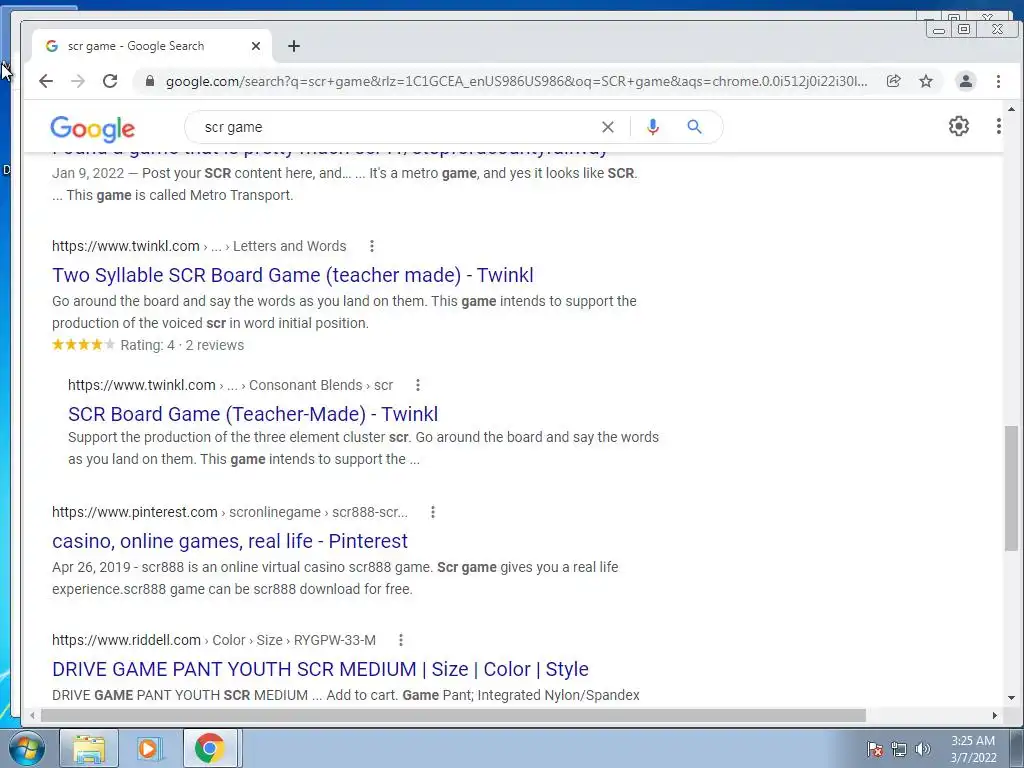Open Google quick settings gear
This screenshot has height=768, width=1024.
tap(959, 126)
